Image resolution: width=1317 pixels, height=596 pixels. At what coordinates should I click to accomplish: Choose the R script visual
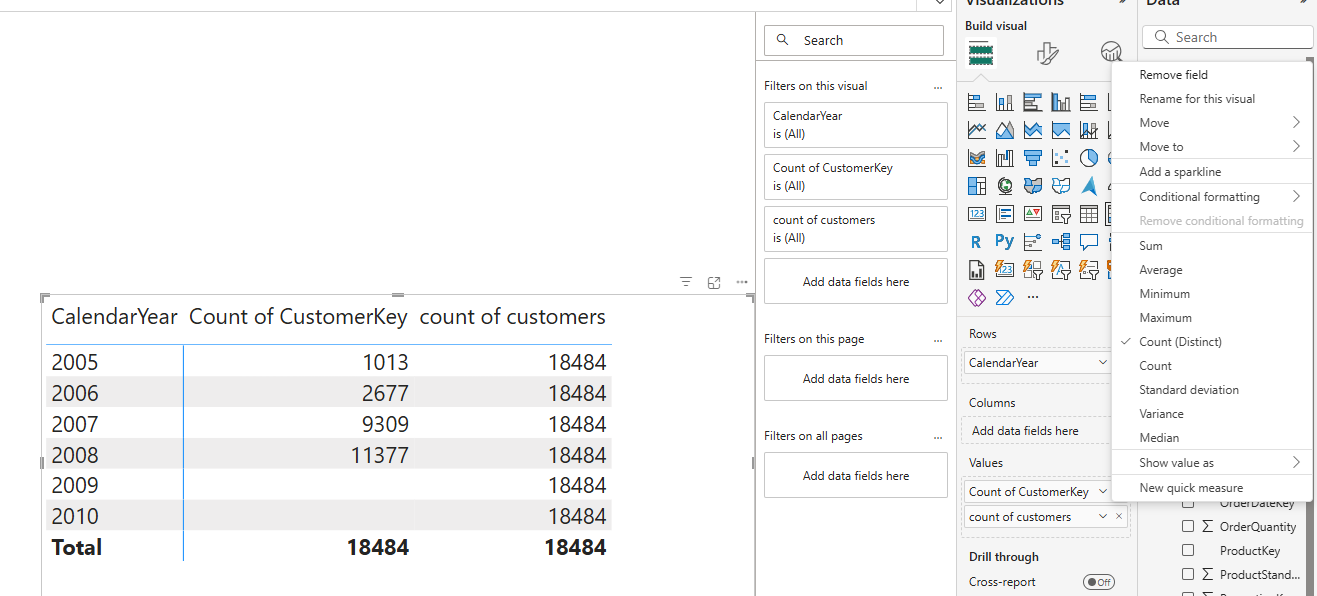point(977,242)
